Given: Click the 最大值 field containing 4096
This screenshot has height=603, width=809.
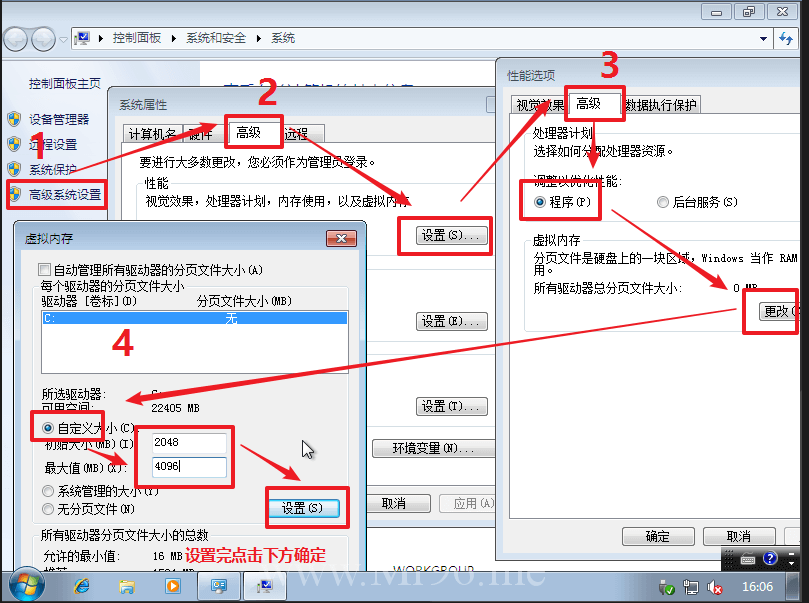Looking at the screenshot, I should tap(189, 467).
